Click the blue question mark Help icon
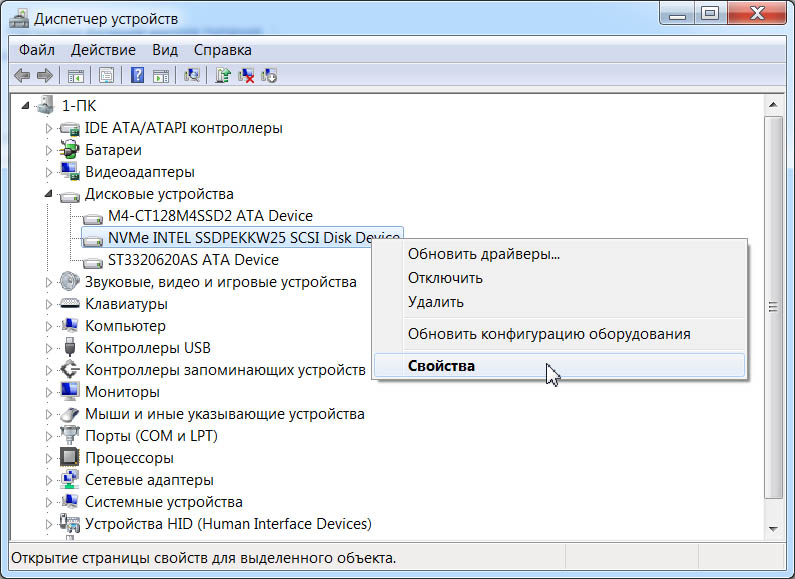 137,75
